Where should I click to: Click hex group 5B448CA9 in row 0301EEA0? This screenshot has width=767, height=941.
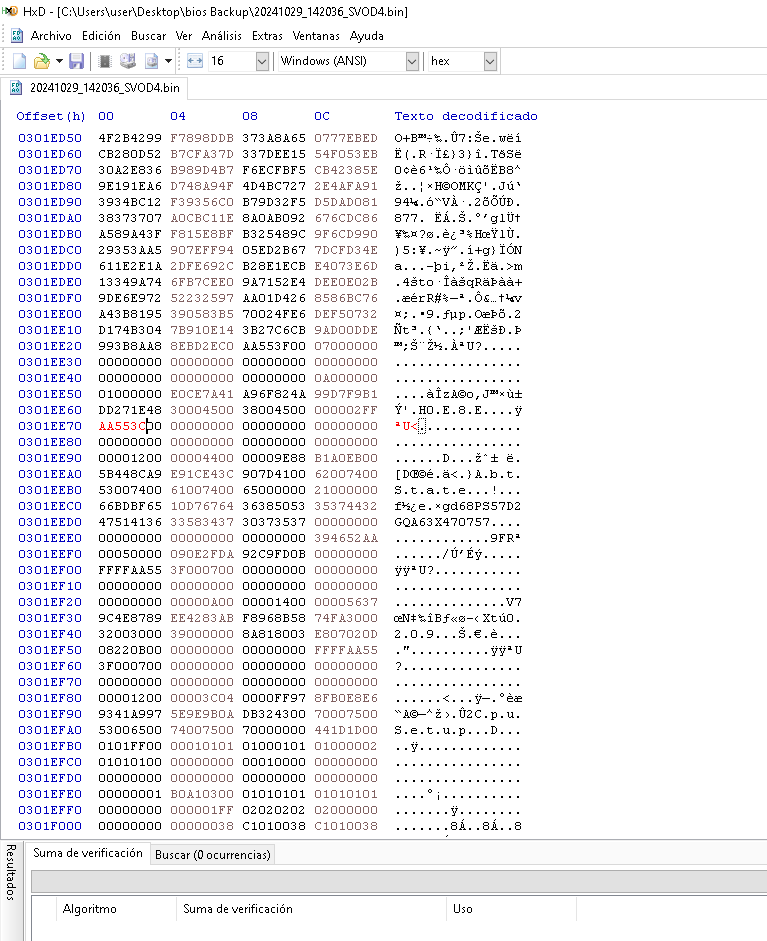130,474
